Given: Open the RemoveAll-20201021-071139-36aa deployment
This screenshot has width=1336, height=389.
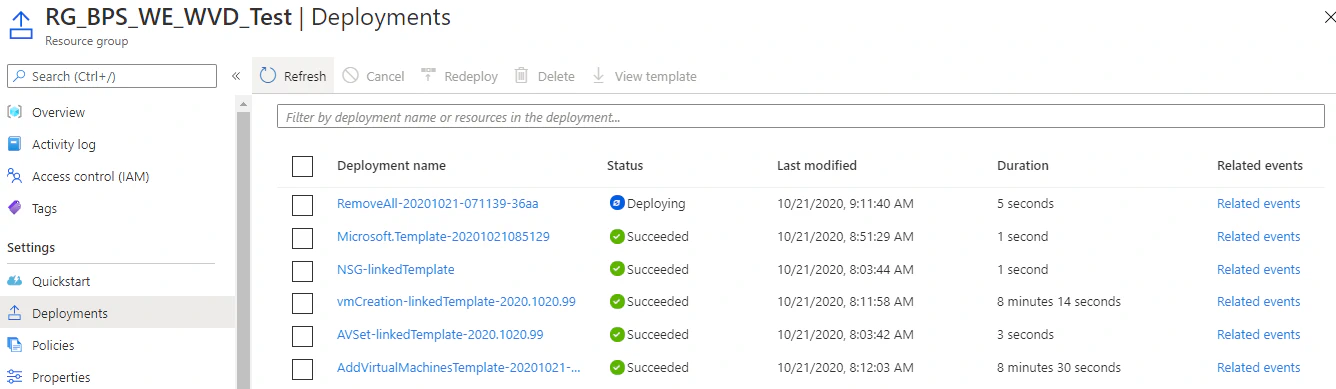Looking at the screenshot, I should tap(437, 203).
